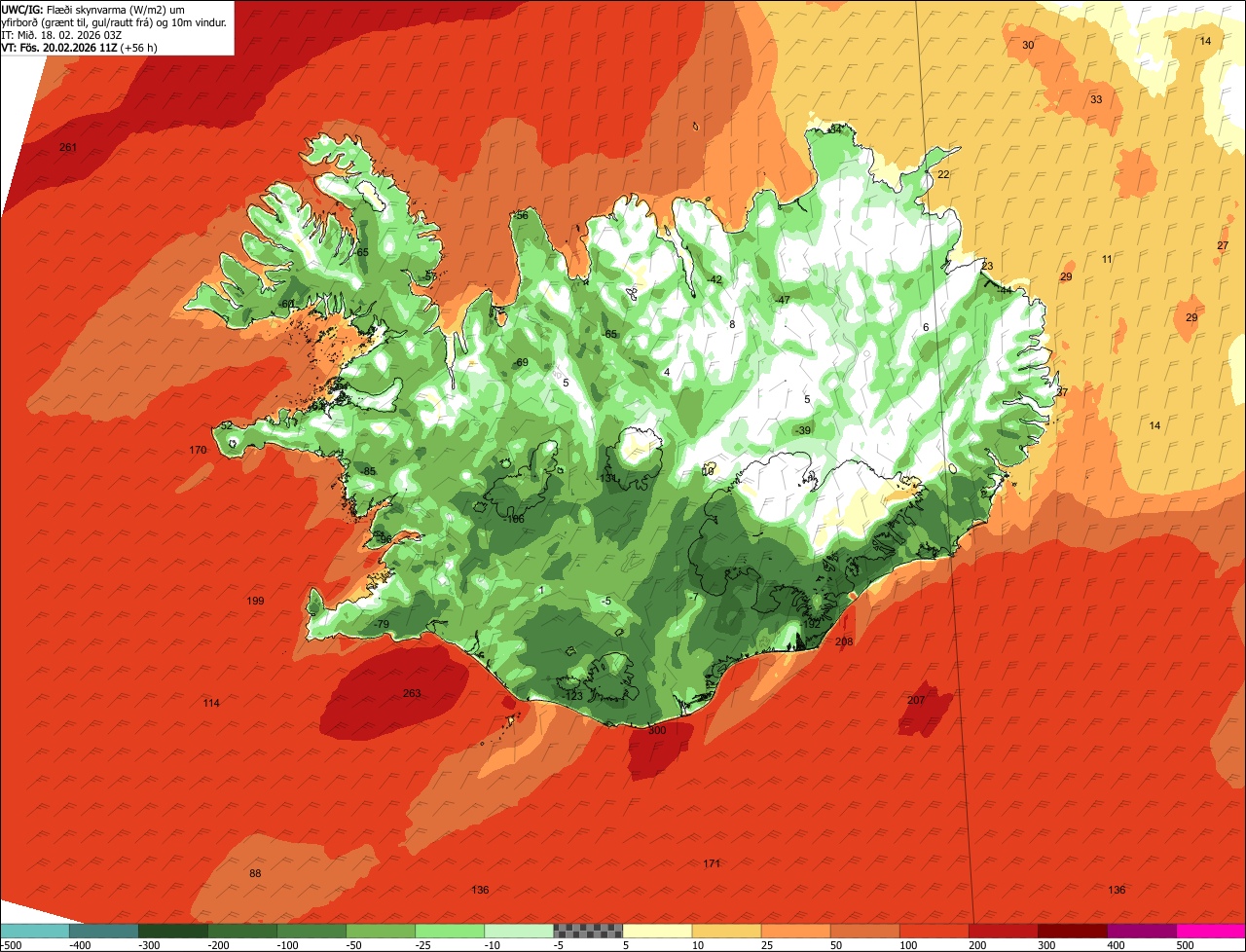Select the -100 to -50 green legend swatch
The width and height of the screenshot is (1246, 952).
311,931
